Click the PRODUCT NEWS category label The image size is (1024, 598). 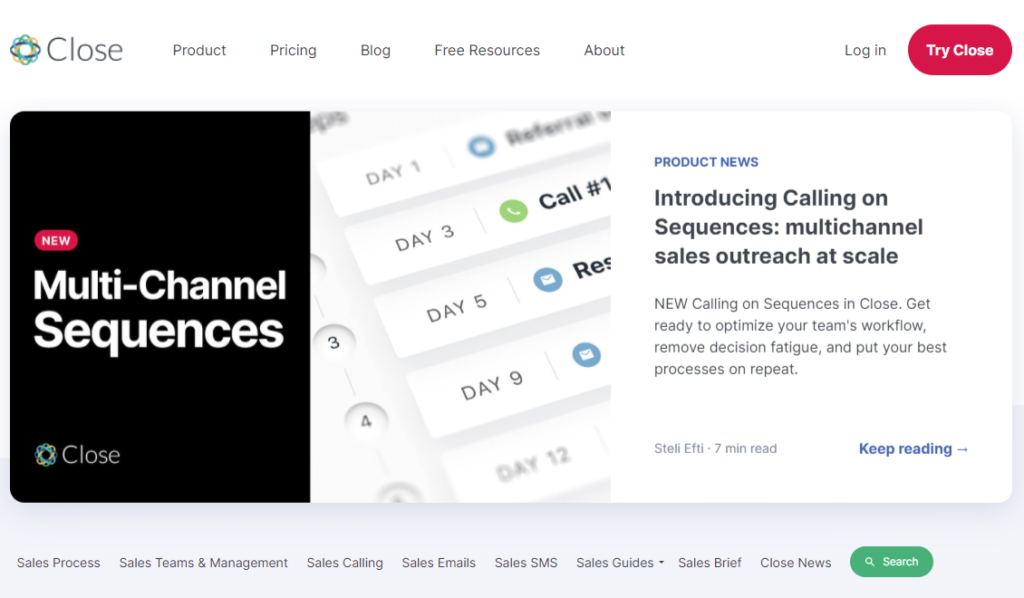[x=706, y=162]
